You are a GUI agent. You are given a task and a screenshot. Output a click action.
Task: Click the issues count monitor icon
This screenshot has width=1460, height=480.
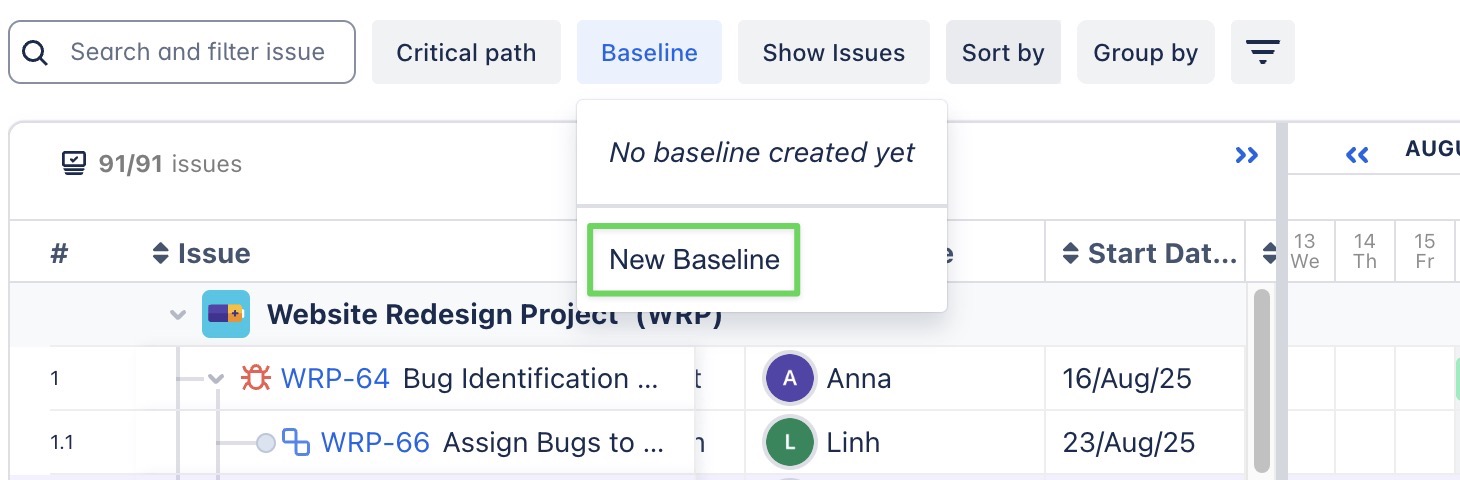73,163
